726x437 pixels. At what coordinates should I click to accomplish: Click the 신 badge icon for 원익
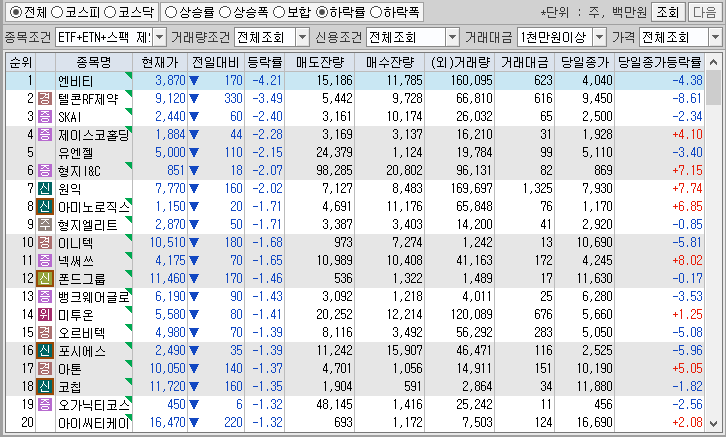pos(45,188)
